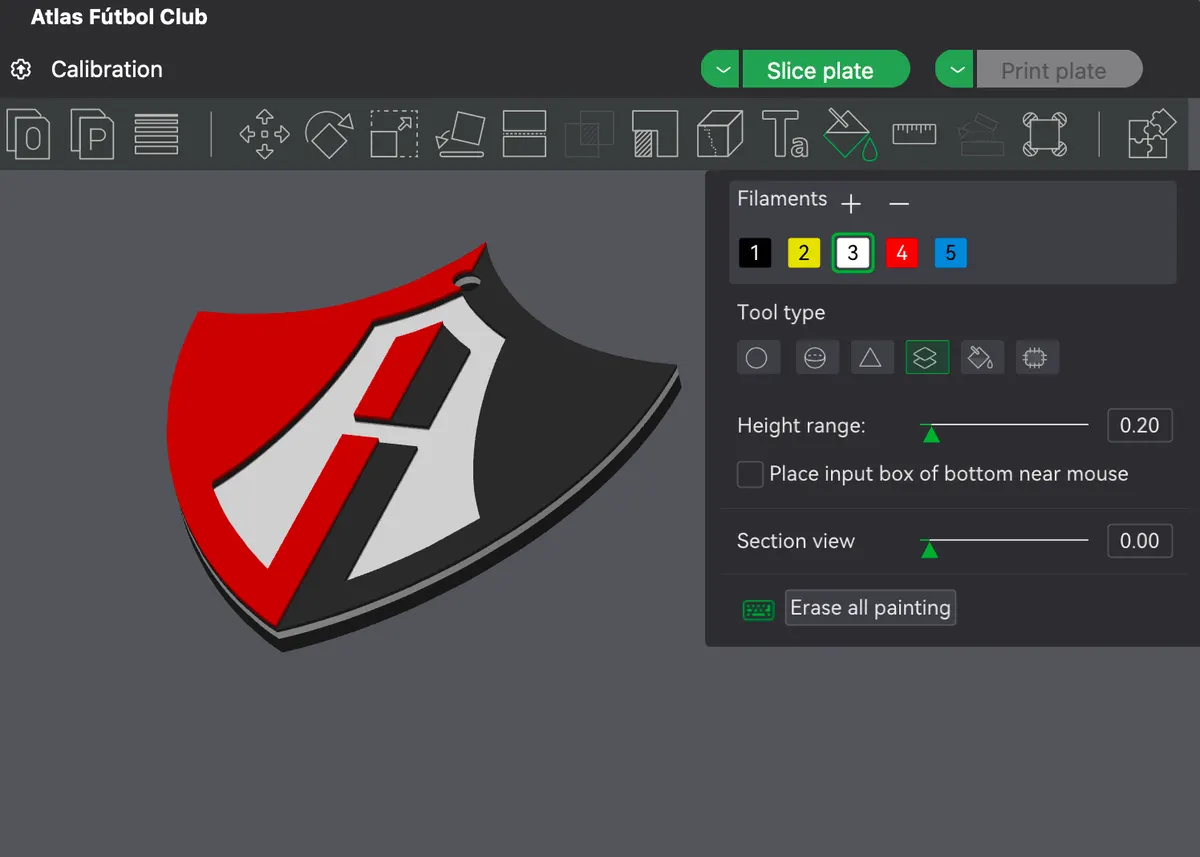Enable Place input box of bottom near mouse
Image resolution: width=1200 pixels, height=857 pixels.
[x=750, y=474]
